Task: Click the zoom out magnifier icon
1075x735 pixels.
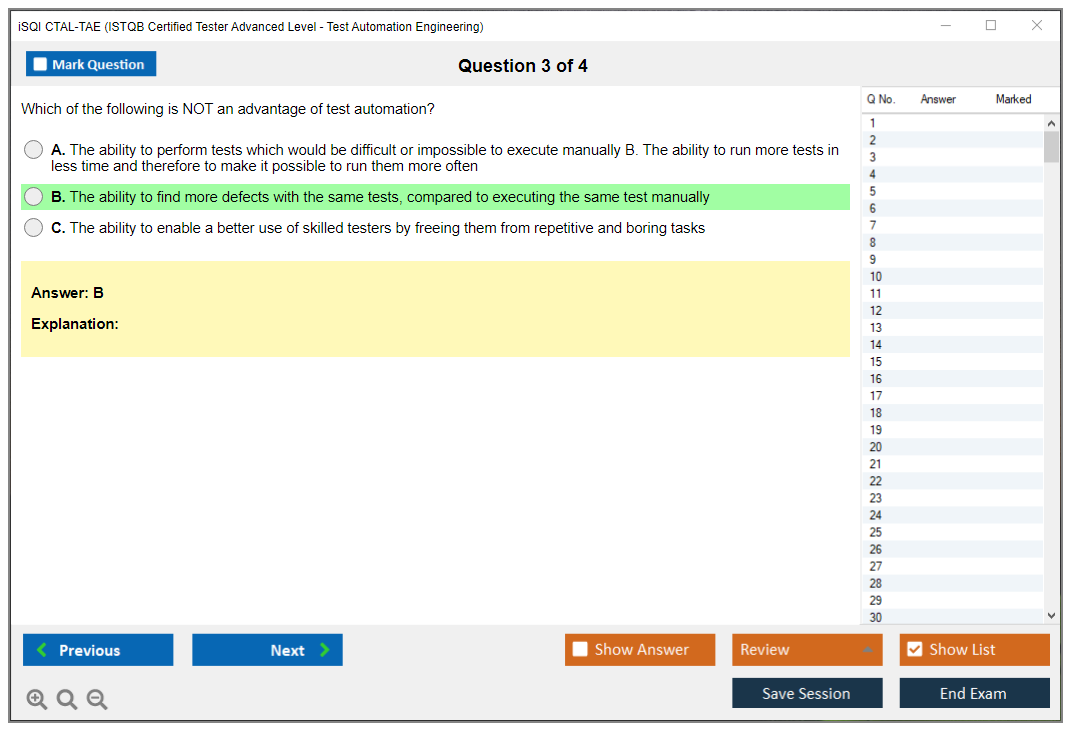Action: [97, 700]
